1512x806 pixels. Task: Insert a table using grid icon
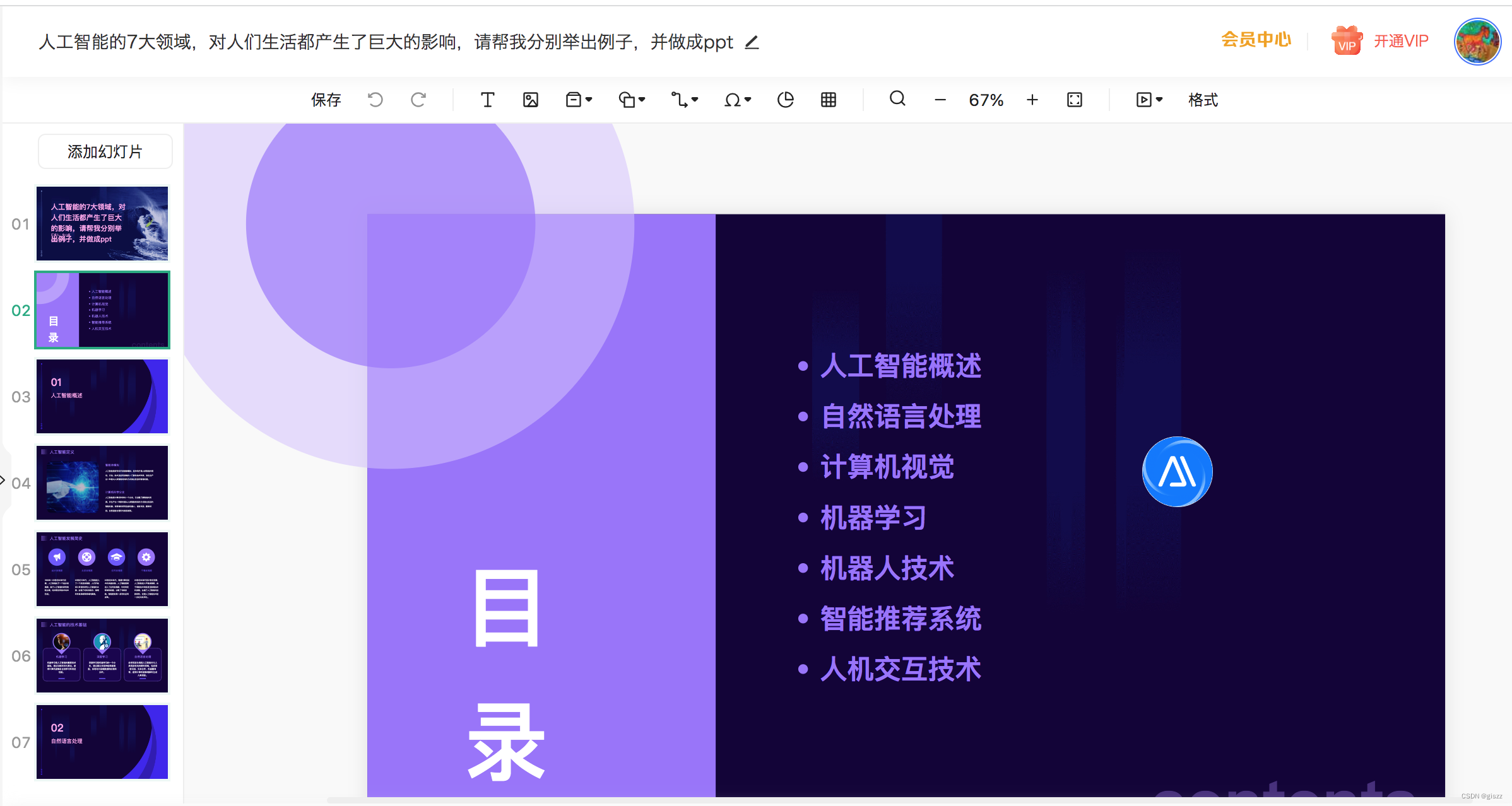[x=829, y=100]
